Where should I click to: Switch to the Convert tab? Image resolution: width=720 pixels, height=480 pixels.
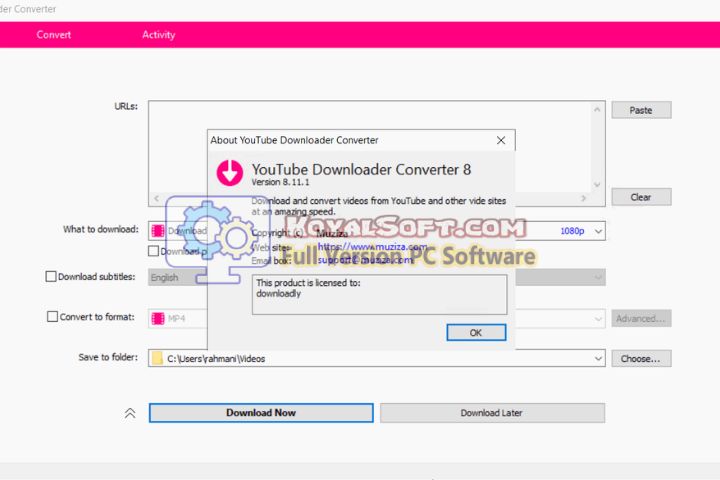pyautogui.click(x=53, y=35)
